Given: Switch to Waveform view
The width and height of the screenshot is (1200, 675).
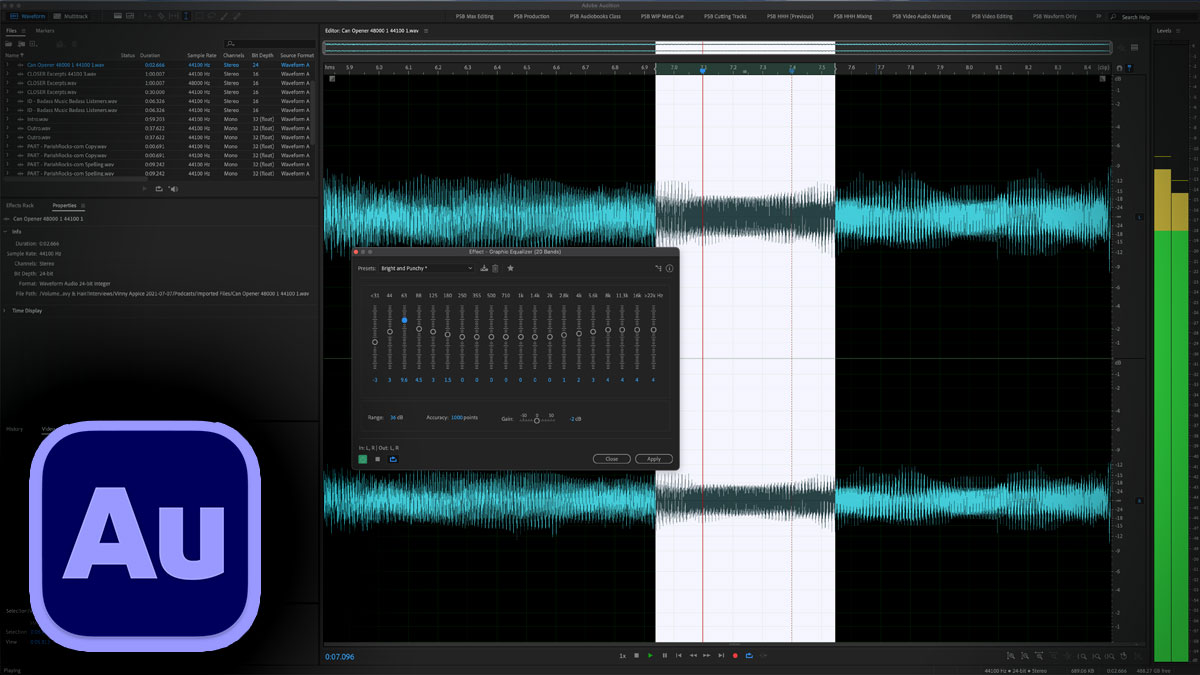Looking at the screenshot, I should coord(27,17).
